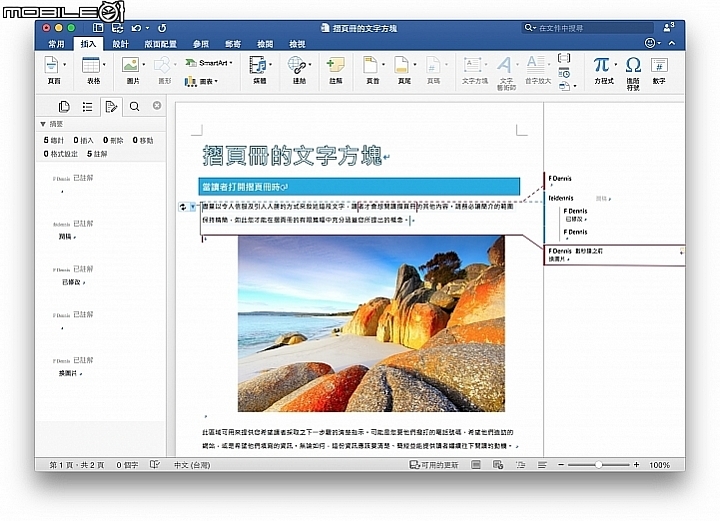Image resolution: width=720 pixels, height=521 pixels.
Task: Open the 檢視 (View) tab
Action: point(297,44)
